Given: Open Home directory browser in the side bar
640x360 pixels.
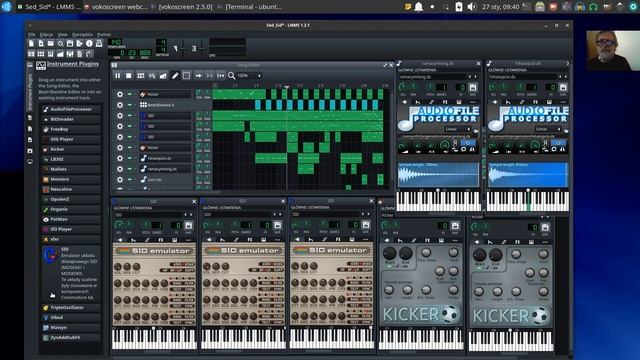Looking at the screenshot, I should click(x=30, y=151).
